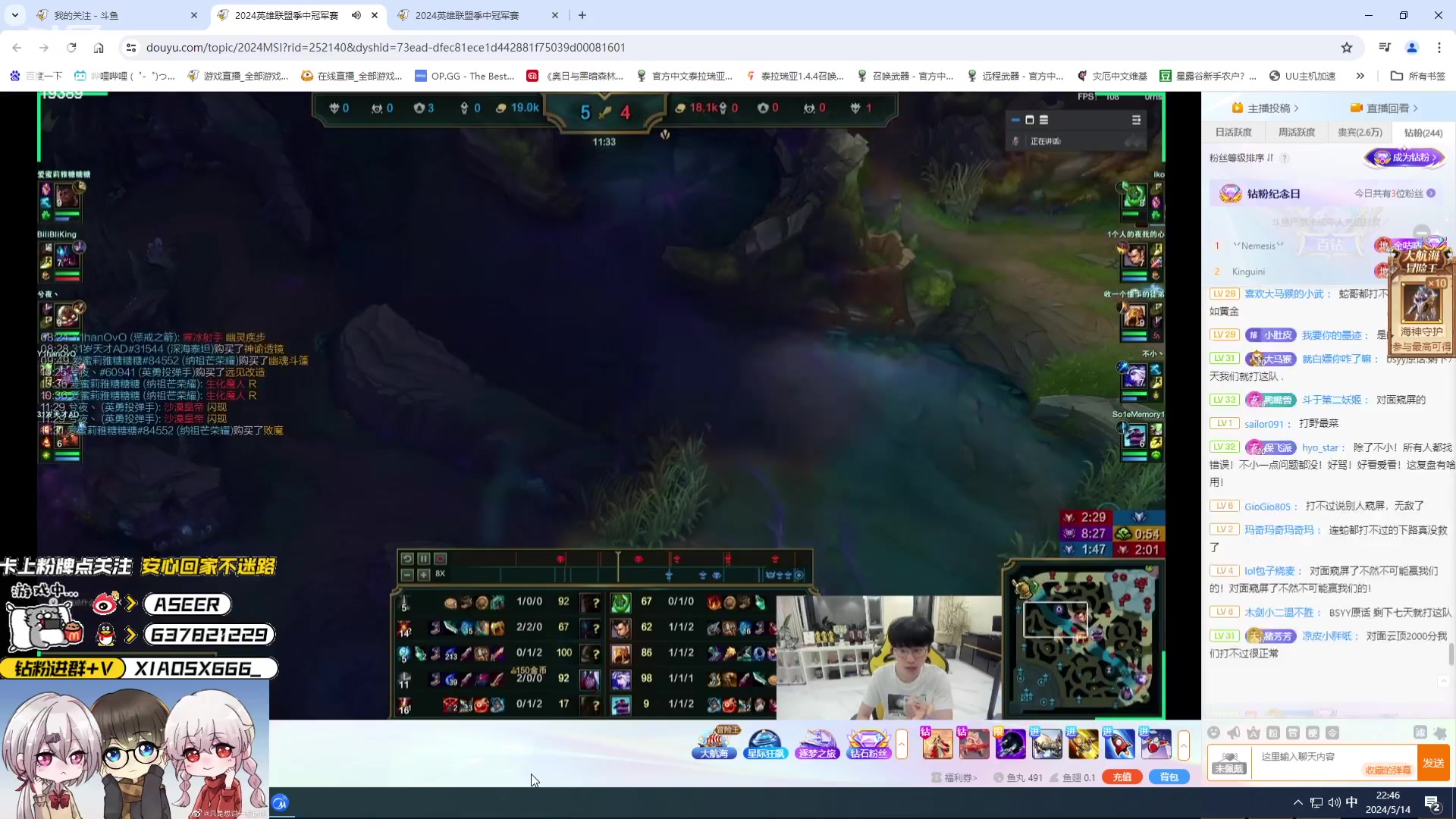Open volume control in system tray
The image size is (1456, 819).
pyautogui.click(x=1335, y=802)
